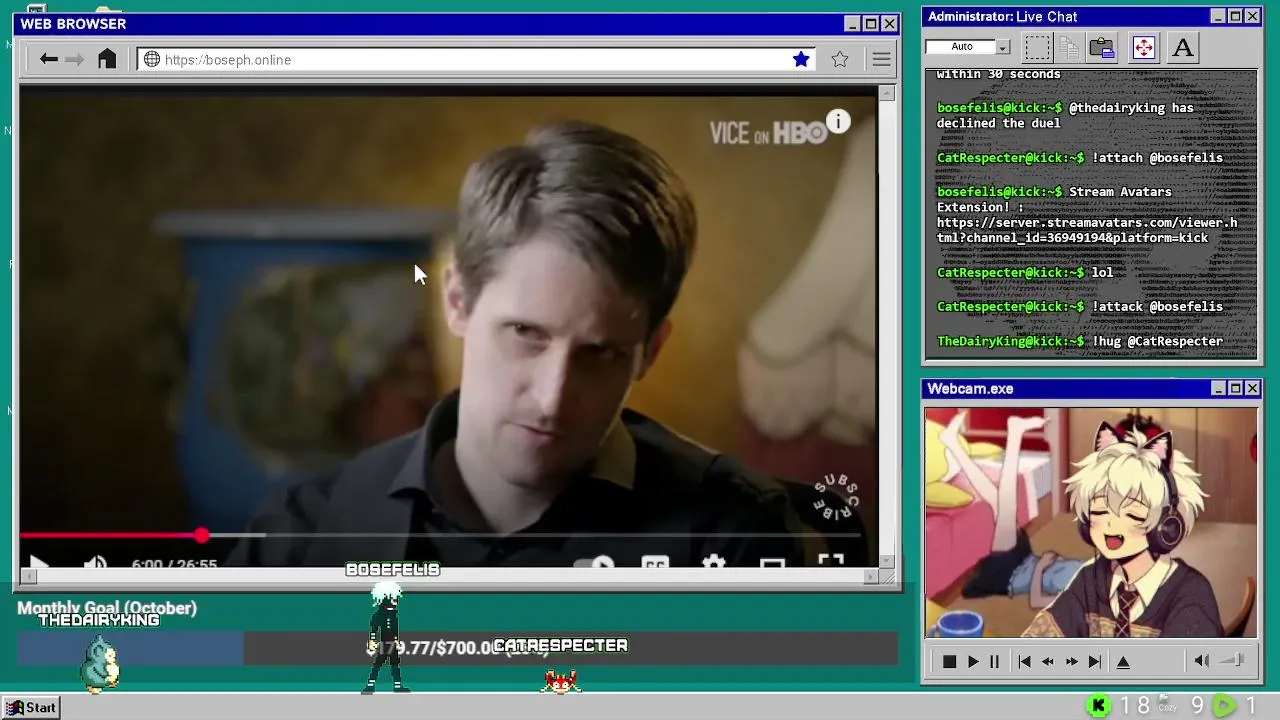The image size is (1280, 720).
Task: Click the BOSEFELIS stream avatar character
Action: pyautogui.click(x=386, y=638)
